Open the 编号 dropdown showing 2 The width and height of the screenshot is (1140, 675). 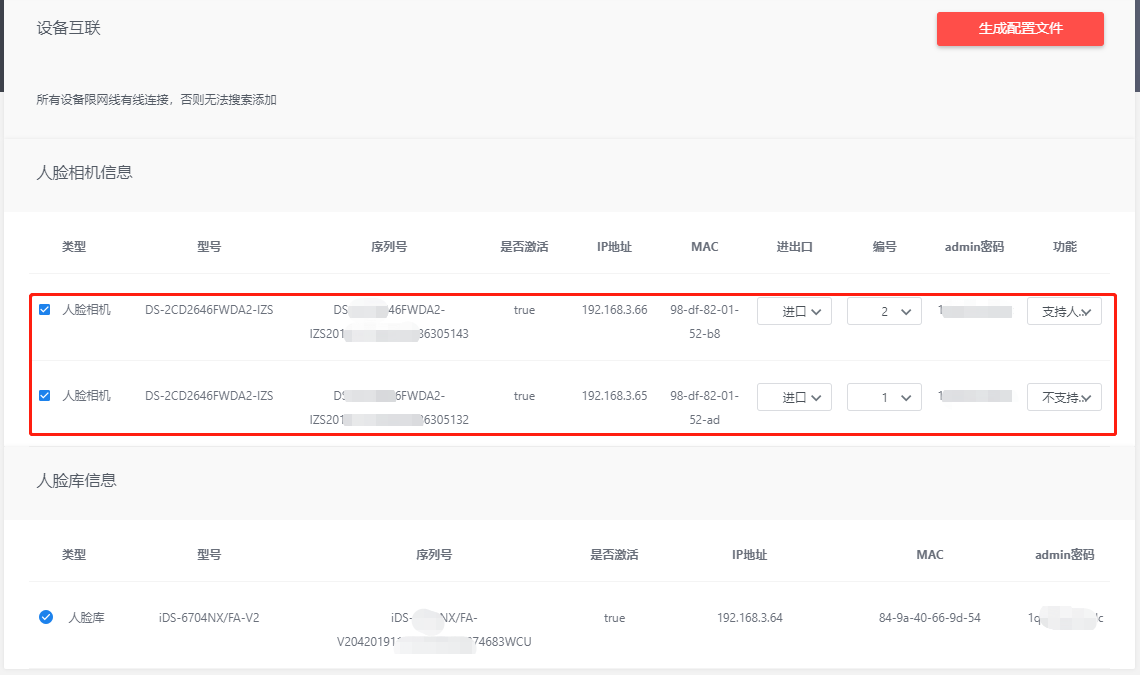point(884,311)
